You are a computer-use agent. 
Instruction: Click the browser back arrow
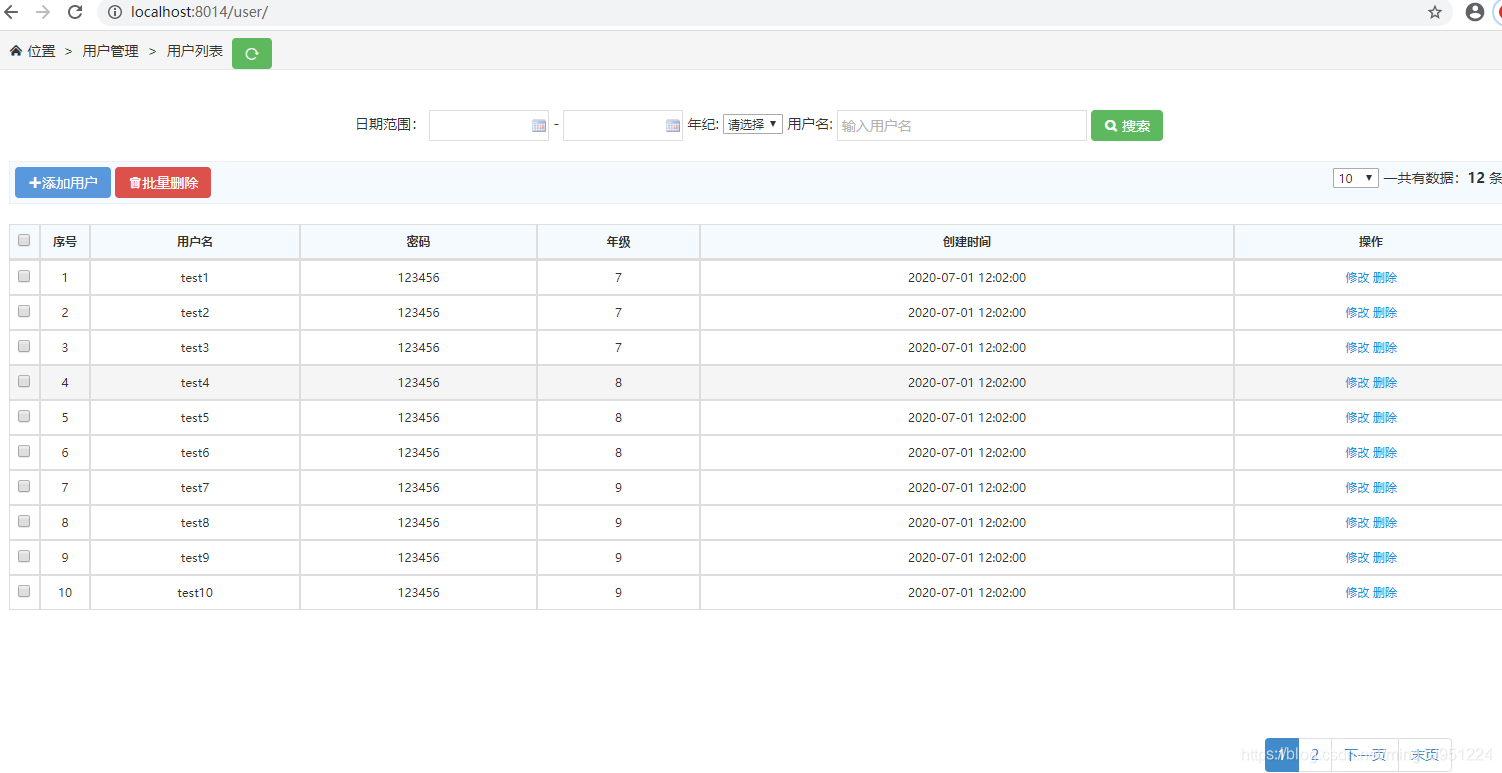tap(12, 12)
